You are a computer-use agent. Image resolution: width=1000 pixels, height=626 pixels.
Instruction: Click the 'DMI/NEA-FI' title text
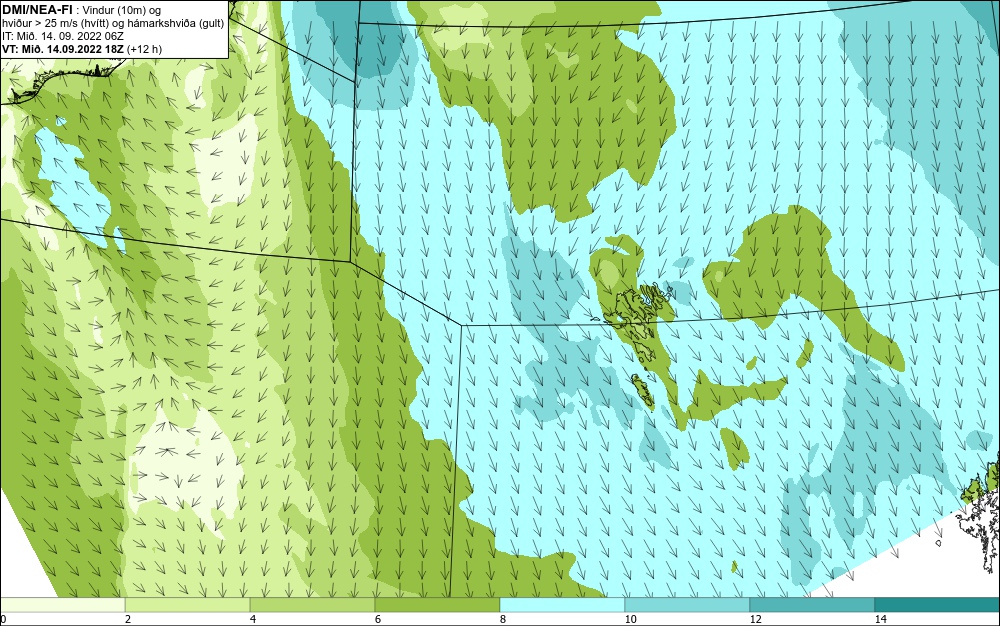[x=37, y=10]
